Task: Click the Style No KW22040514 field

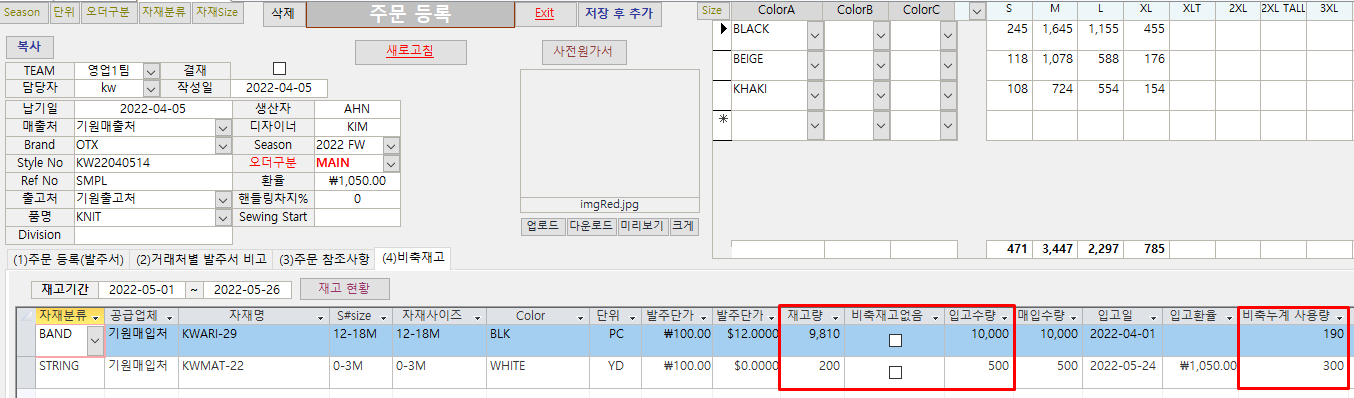Action: pyautogui.click(x=153, y=163)
